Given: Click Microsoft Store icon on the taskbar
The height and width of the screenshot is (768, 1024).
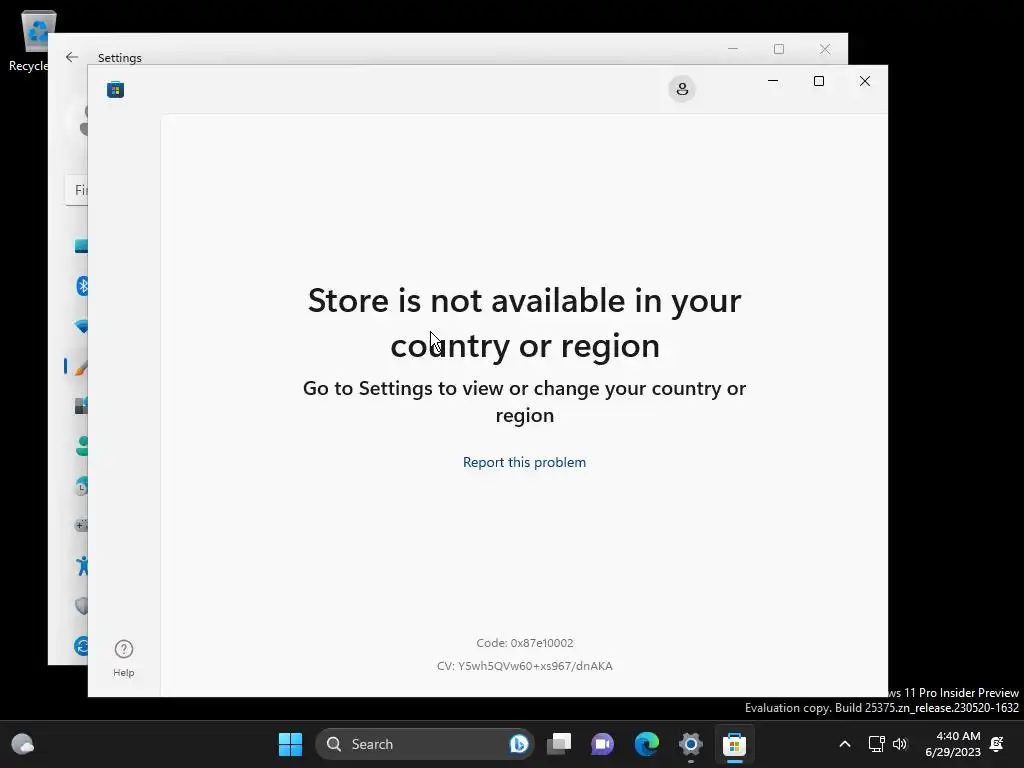Looking at the screenshot, I should pyautogui.click(x=734, y=744).
